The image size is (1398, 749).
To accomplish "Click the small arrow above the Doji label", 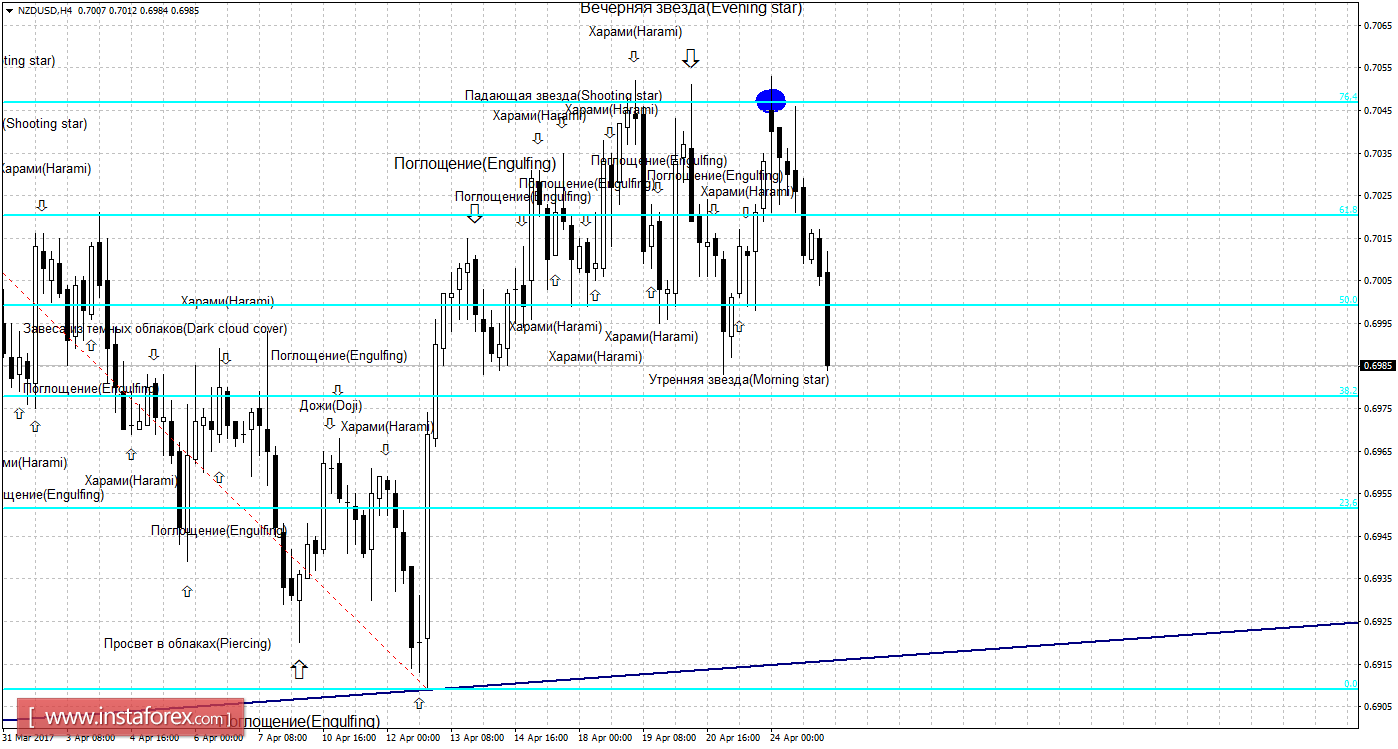I will tap(338, 389).
